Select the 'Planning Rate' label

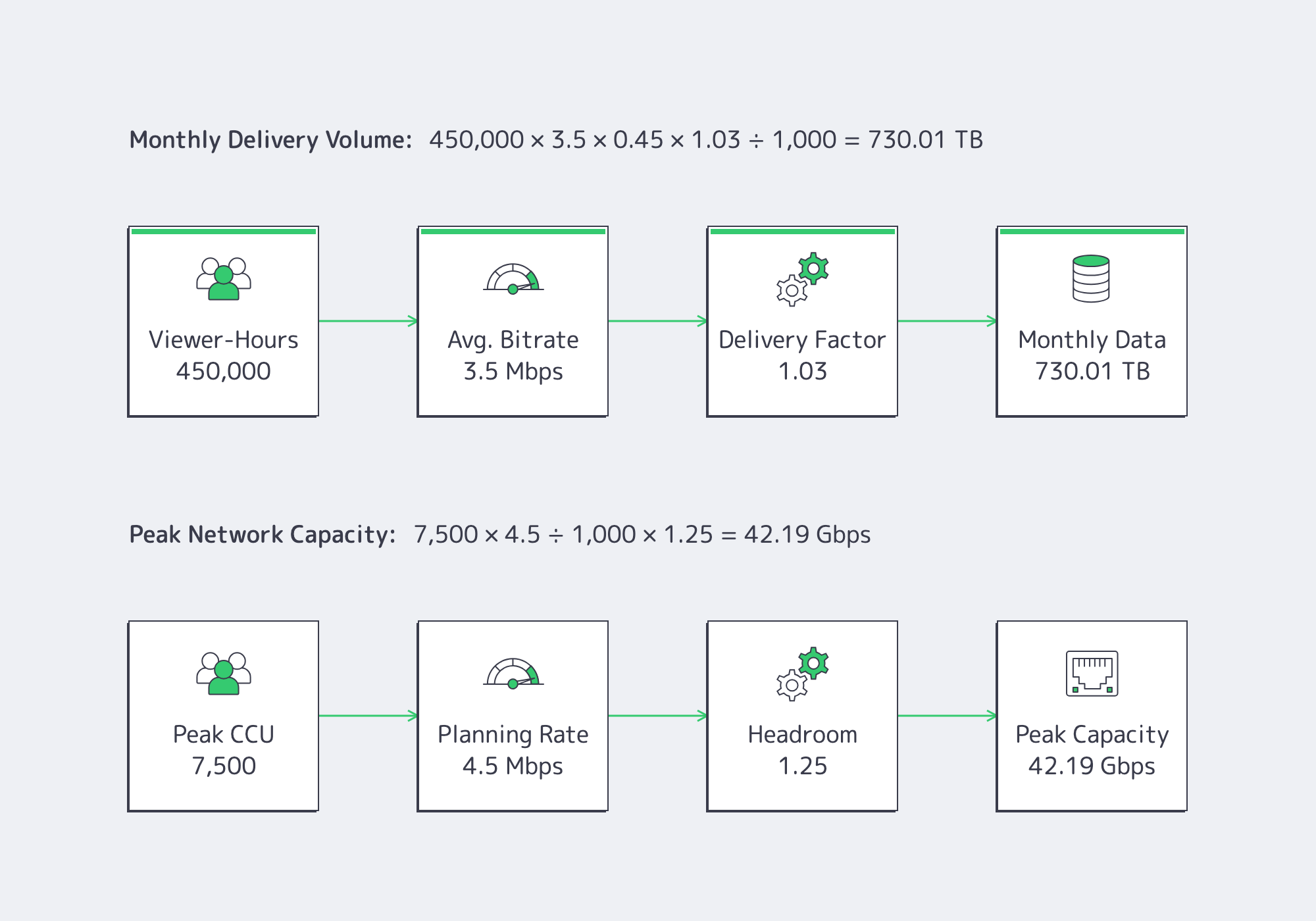[x=513, y=735]
